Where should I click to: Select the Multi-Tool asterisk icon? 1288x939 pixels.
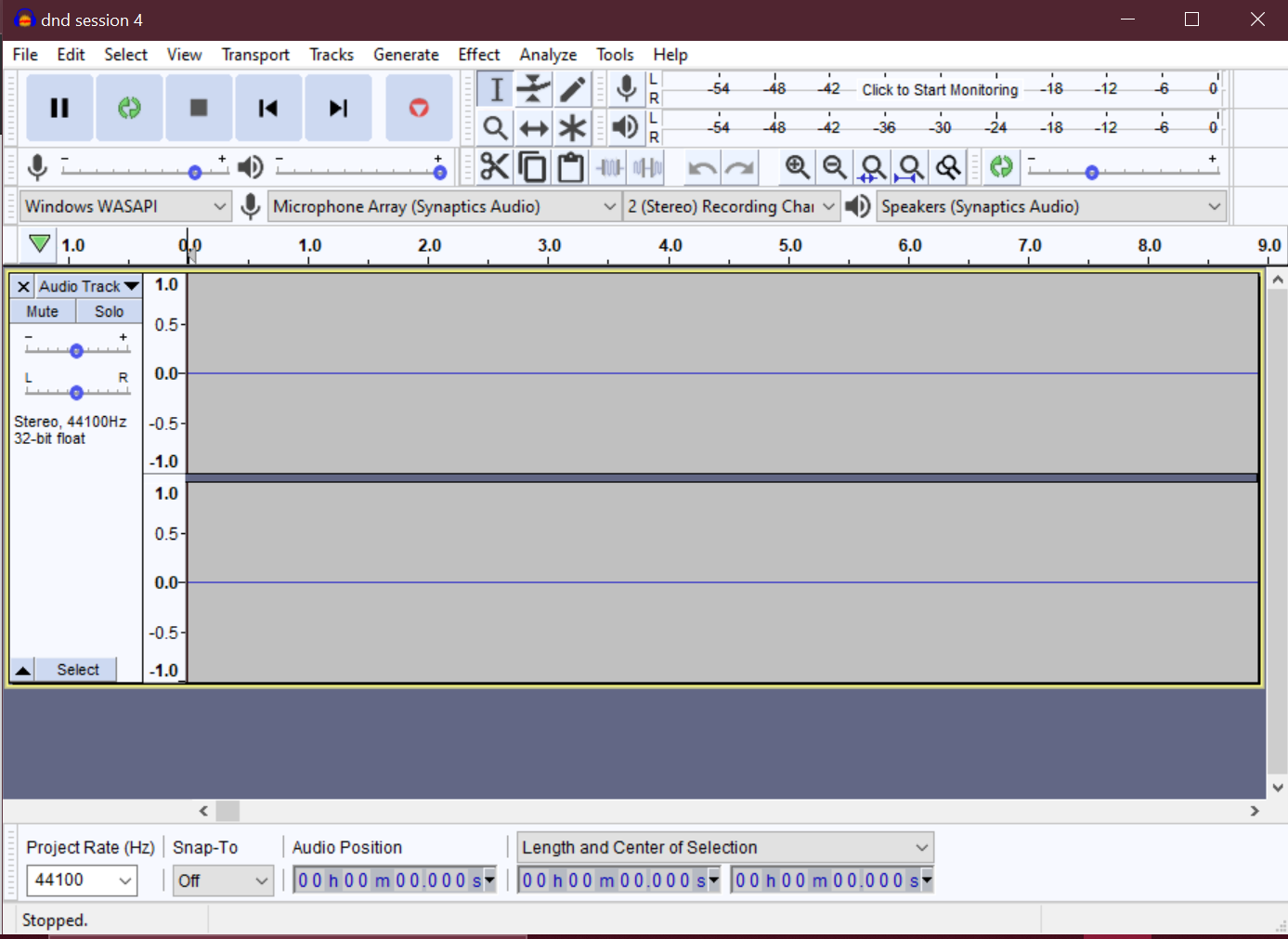point(572,127)
